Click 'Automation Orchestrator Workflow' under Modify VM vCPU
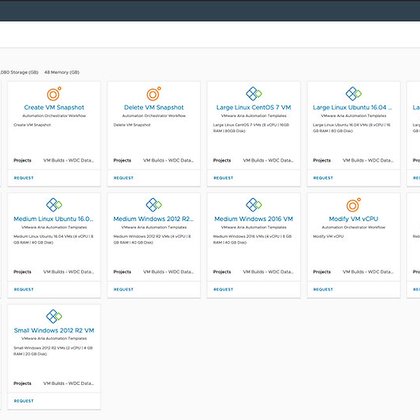Screen dimensions: 420x420 pyautogui.click(x=354, y=227)
